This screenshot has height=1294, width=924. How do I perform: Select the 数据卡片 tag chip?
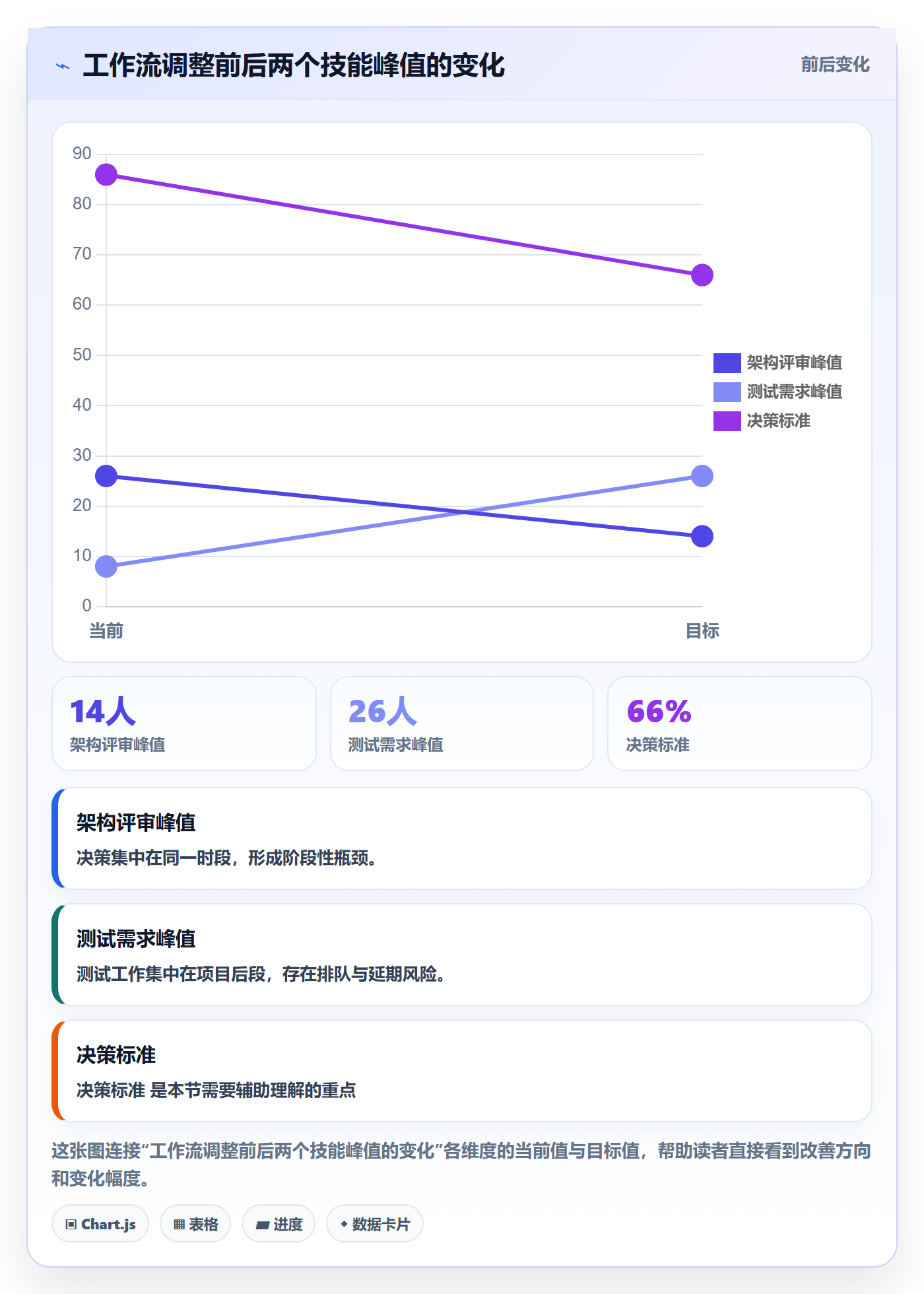coord(375,1224)
